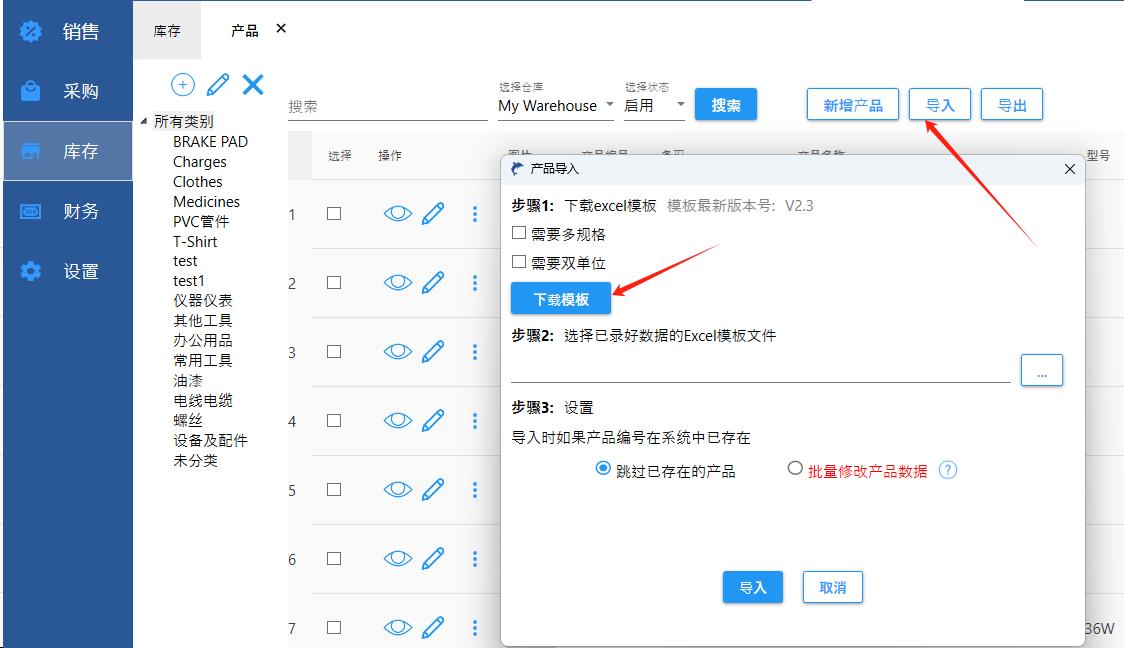This screenshot has height=648, width=1124.
Task: Enable the multi-specification checkbox
Action: [519, 233]
